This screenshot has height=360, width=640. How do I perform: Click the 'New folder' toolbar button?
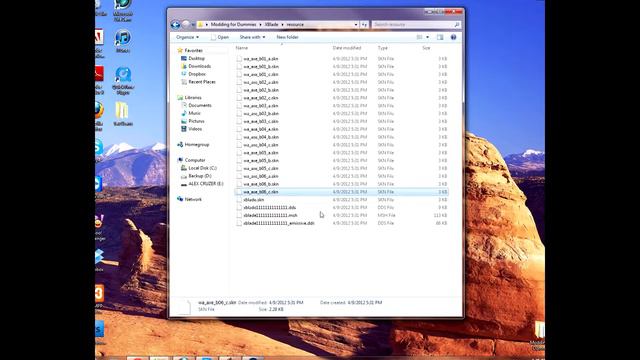pos(287,37)
